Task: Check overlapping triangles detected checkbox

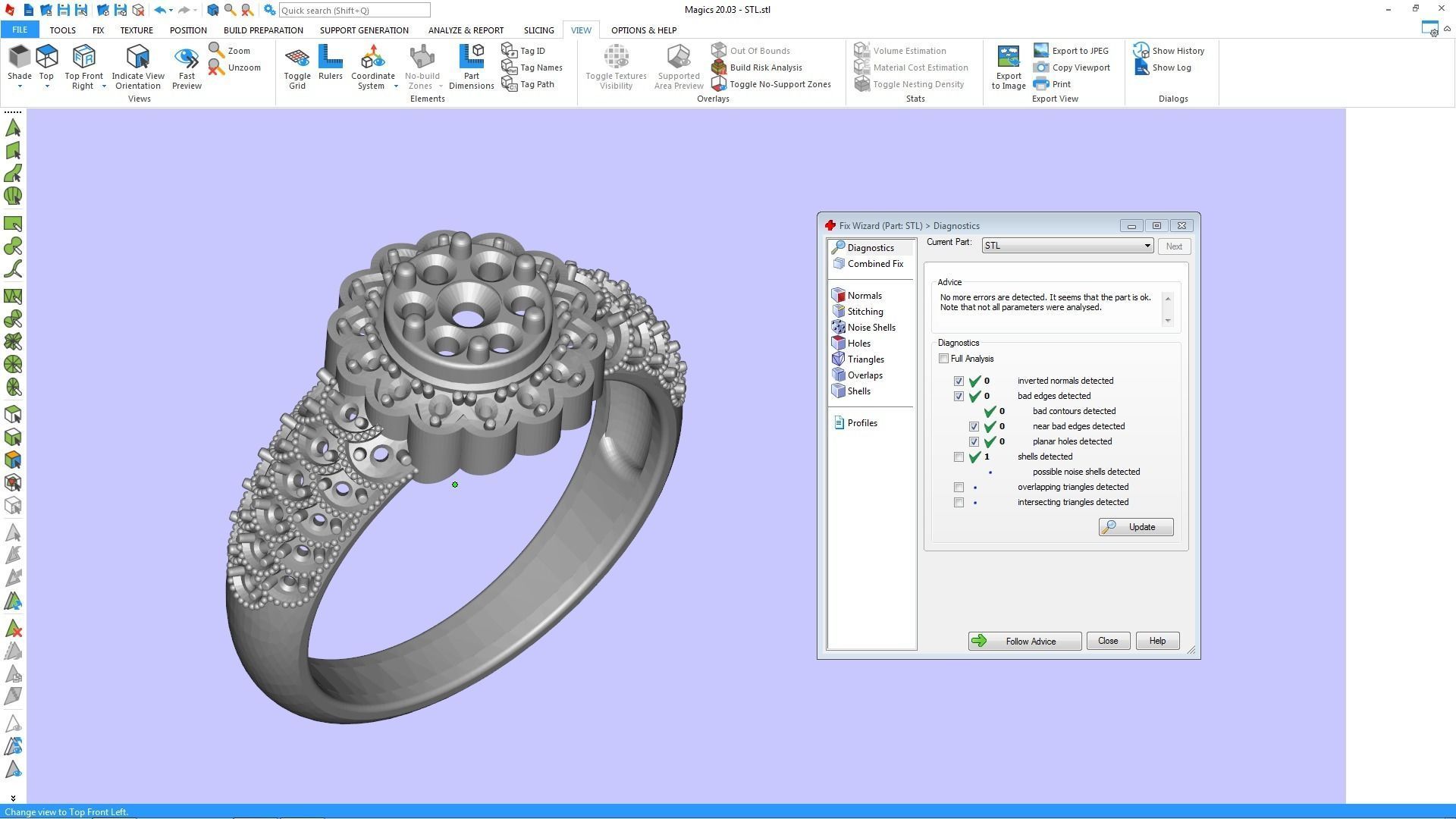Action: [x=959, y=487]
